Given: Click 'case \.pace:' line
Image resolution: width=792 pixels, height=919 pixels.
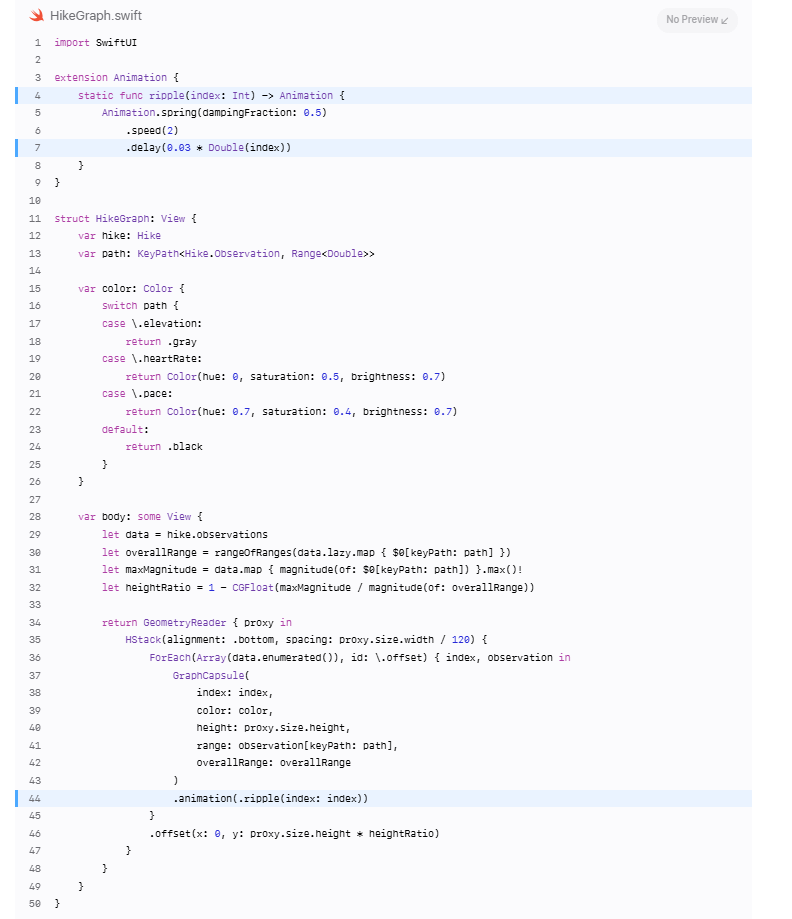Looking at the screenshot, I should tap(137, 394).
